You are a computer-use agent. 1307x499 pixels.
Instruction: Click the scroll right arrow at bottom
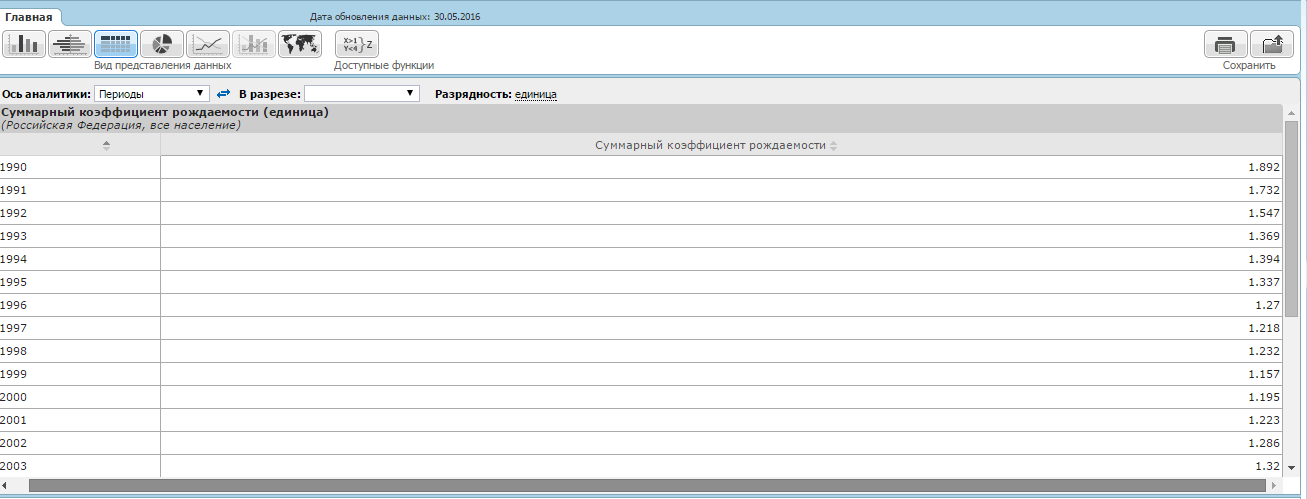[x=1275, y=485]
